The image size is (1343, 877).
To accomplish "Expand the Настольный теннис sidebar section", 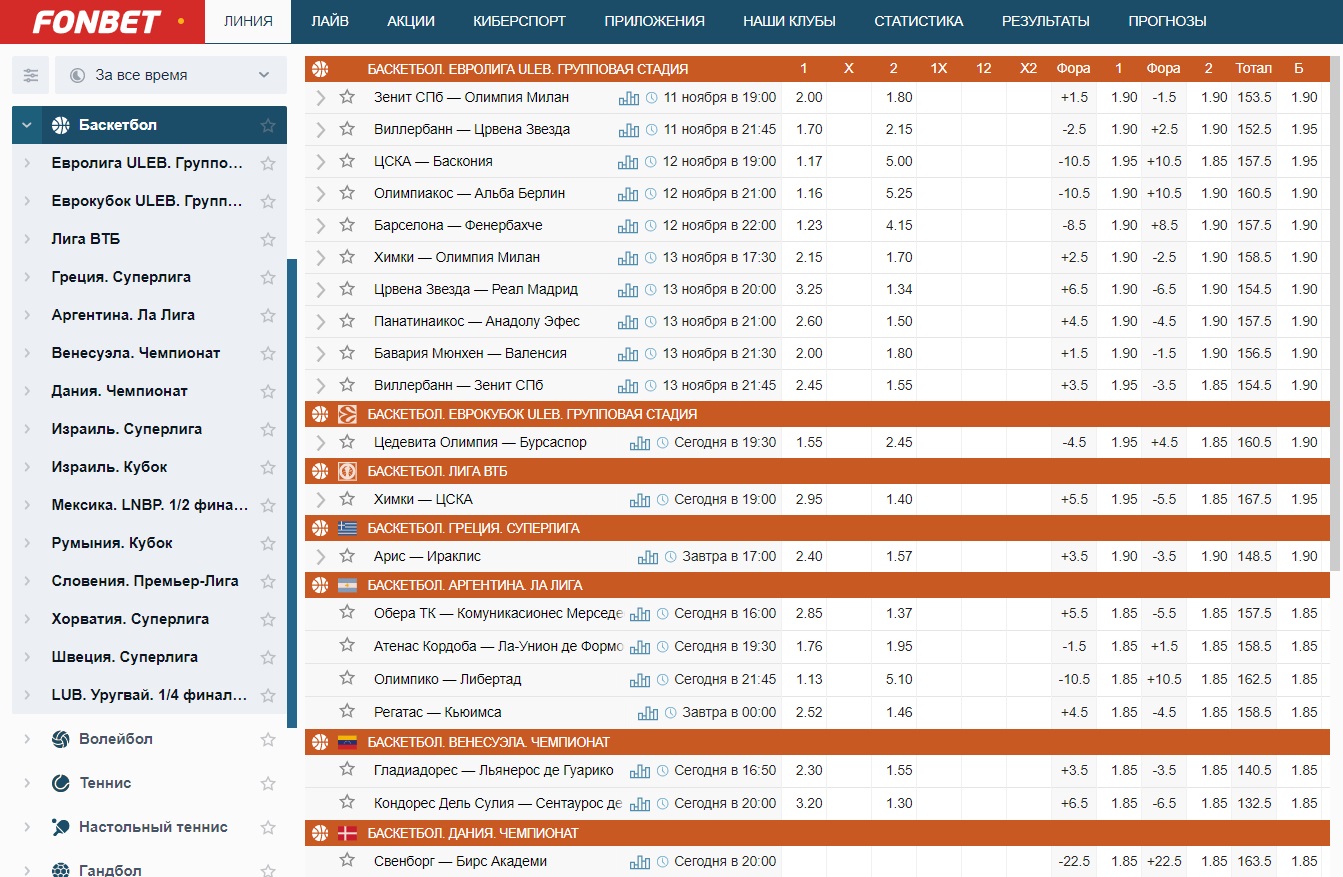I will pyautogui.click(x=26, y=827).
